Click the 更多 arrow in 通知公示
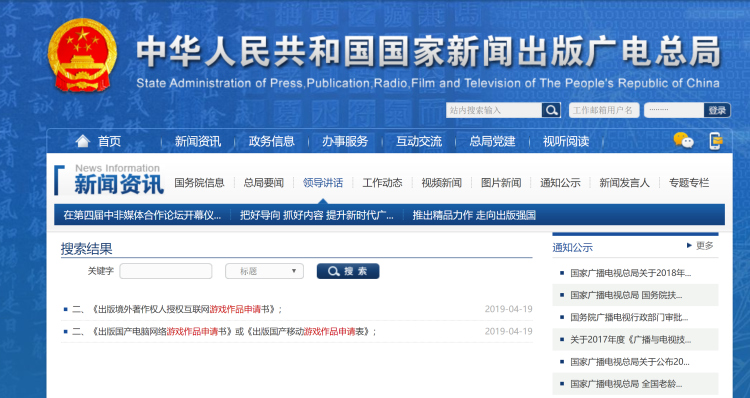 [x=700, y=245]
